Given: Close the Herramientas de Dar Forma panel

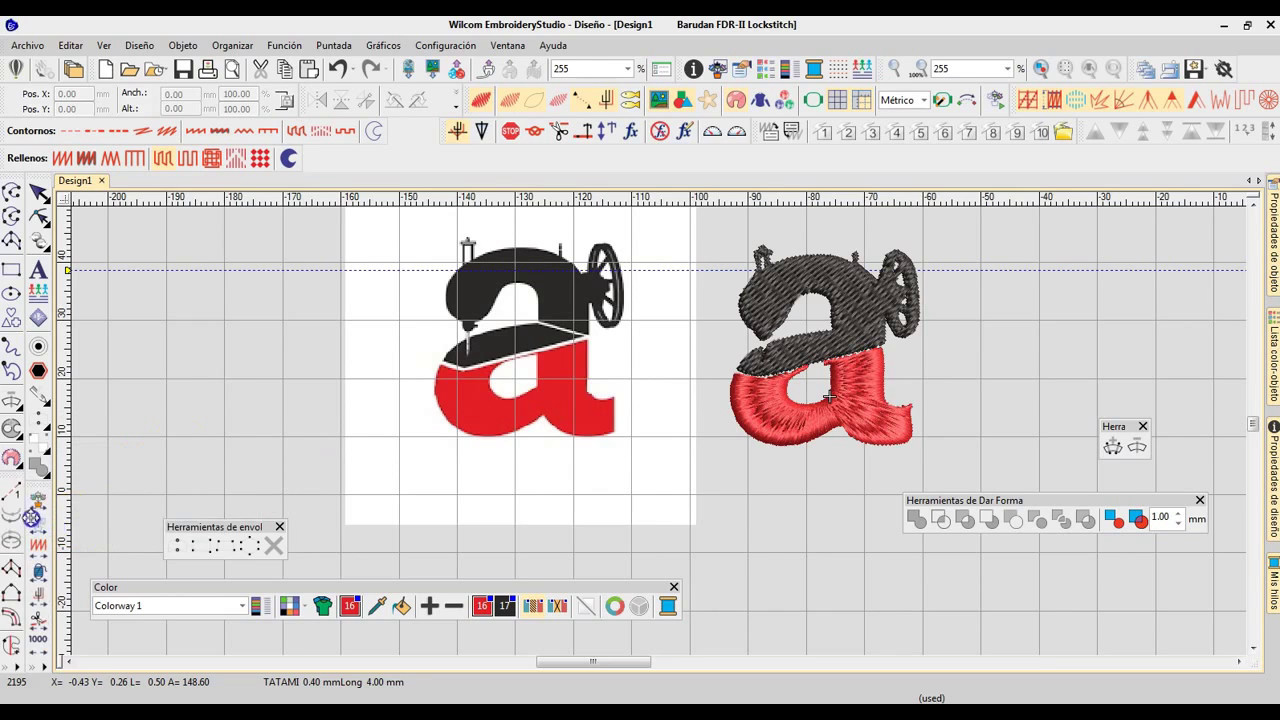Looking at the screenshot, I should (1200, 500).
